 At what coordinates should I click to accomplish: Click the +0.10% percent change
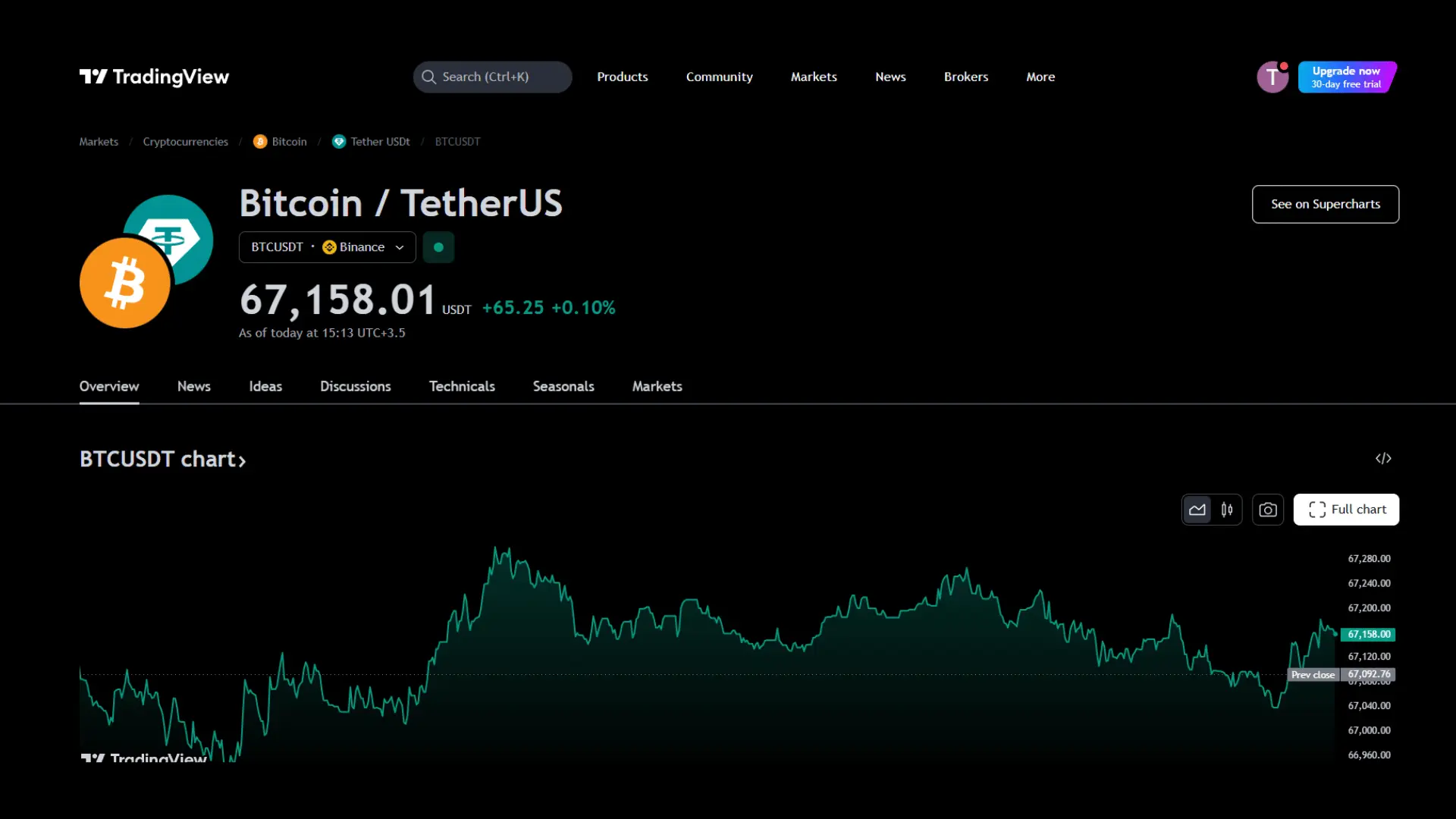coord(583,308)
